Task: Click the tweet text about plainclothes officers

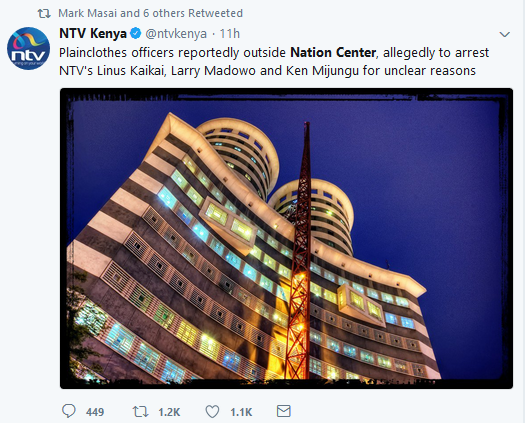Action: click(x=274, y=62)
